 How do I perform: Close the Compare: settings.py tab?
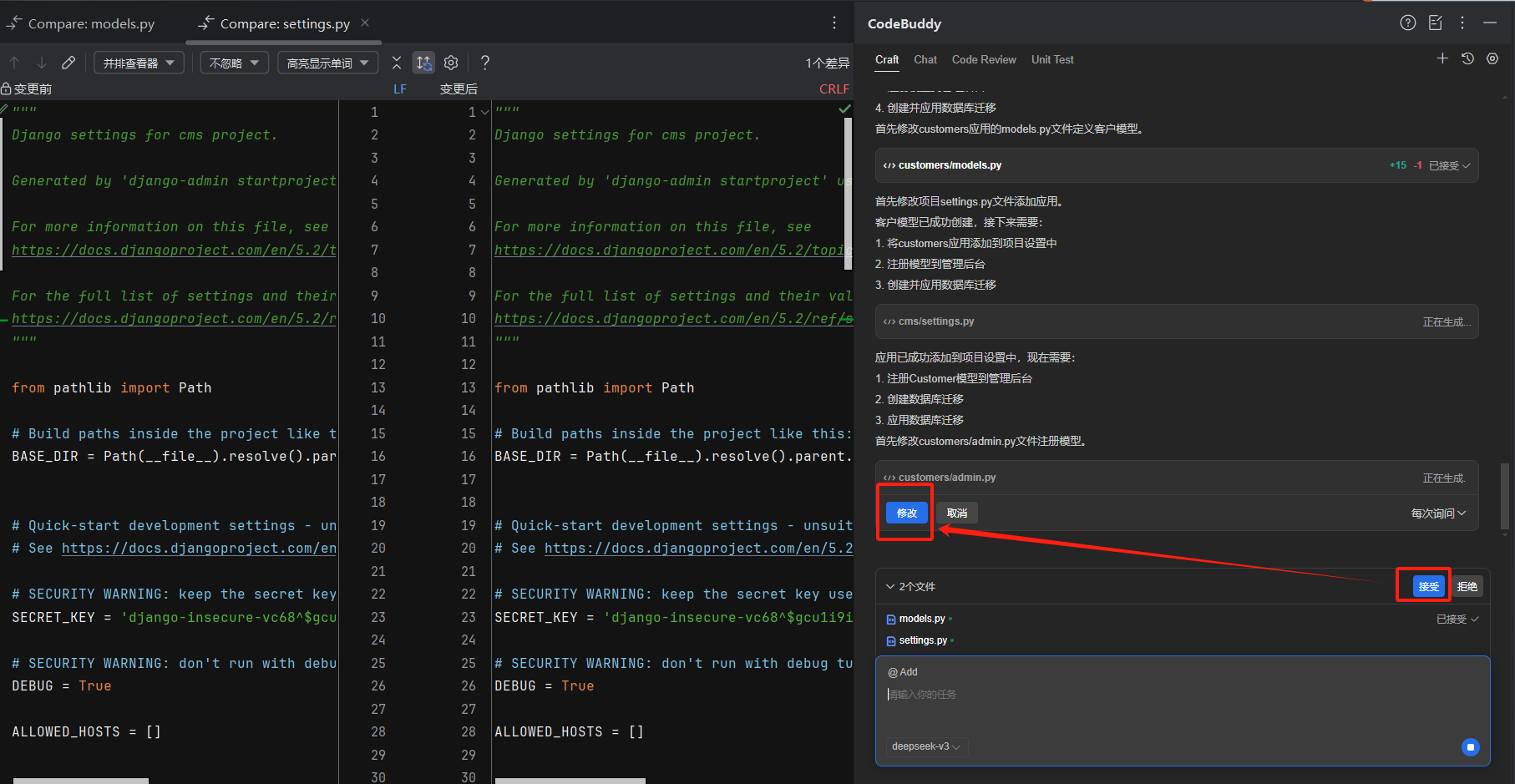point(365,23)
